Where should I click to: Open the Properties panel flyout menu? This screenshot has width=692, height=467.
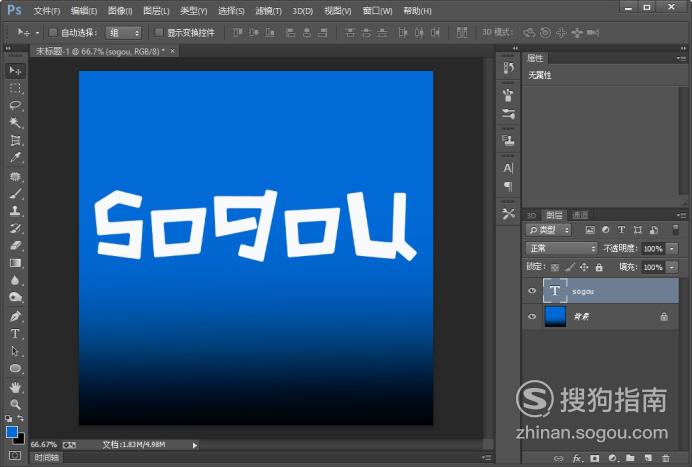coord(681,58)
